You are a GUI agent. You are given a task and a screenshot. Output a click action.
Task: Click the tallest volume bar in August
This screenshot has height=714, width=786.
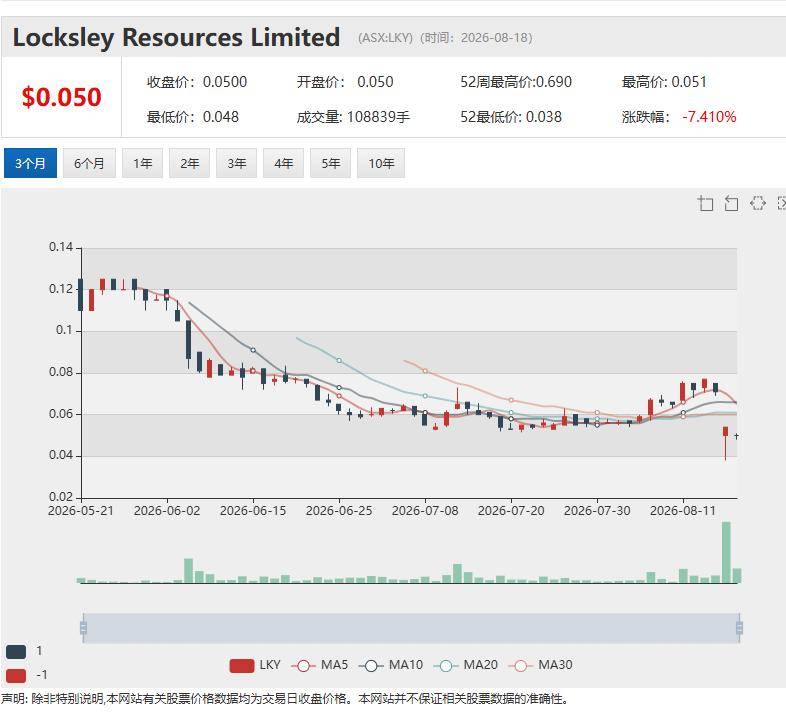click(726, 552)
